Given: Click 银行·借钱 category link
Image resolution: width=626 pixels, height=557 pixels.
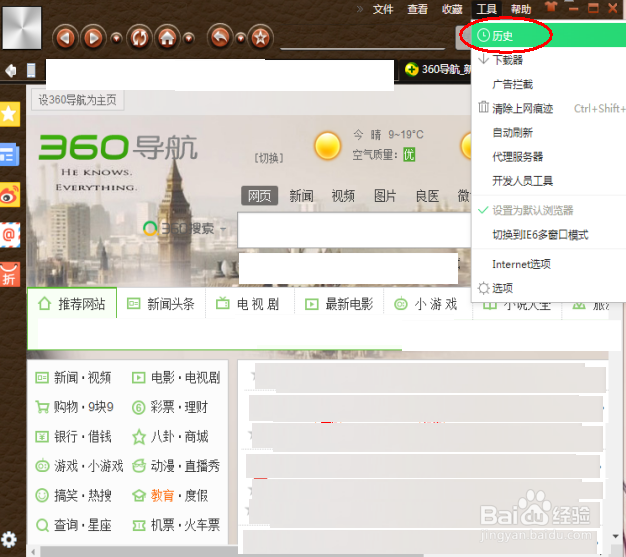Looking at the screenshot, I should (x=73, y=436).
